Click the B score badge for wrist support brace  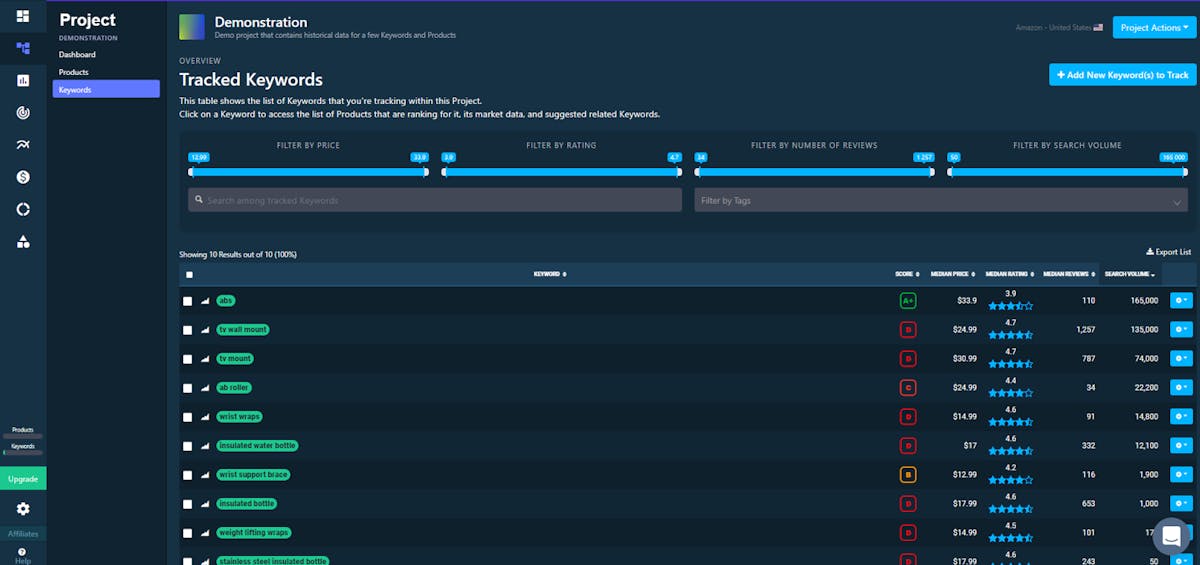pyautogui.click(x=908, y=474)
